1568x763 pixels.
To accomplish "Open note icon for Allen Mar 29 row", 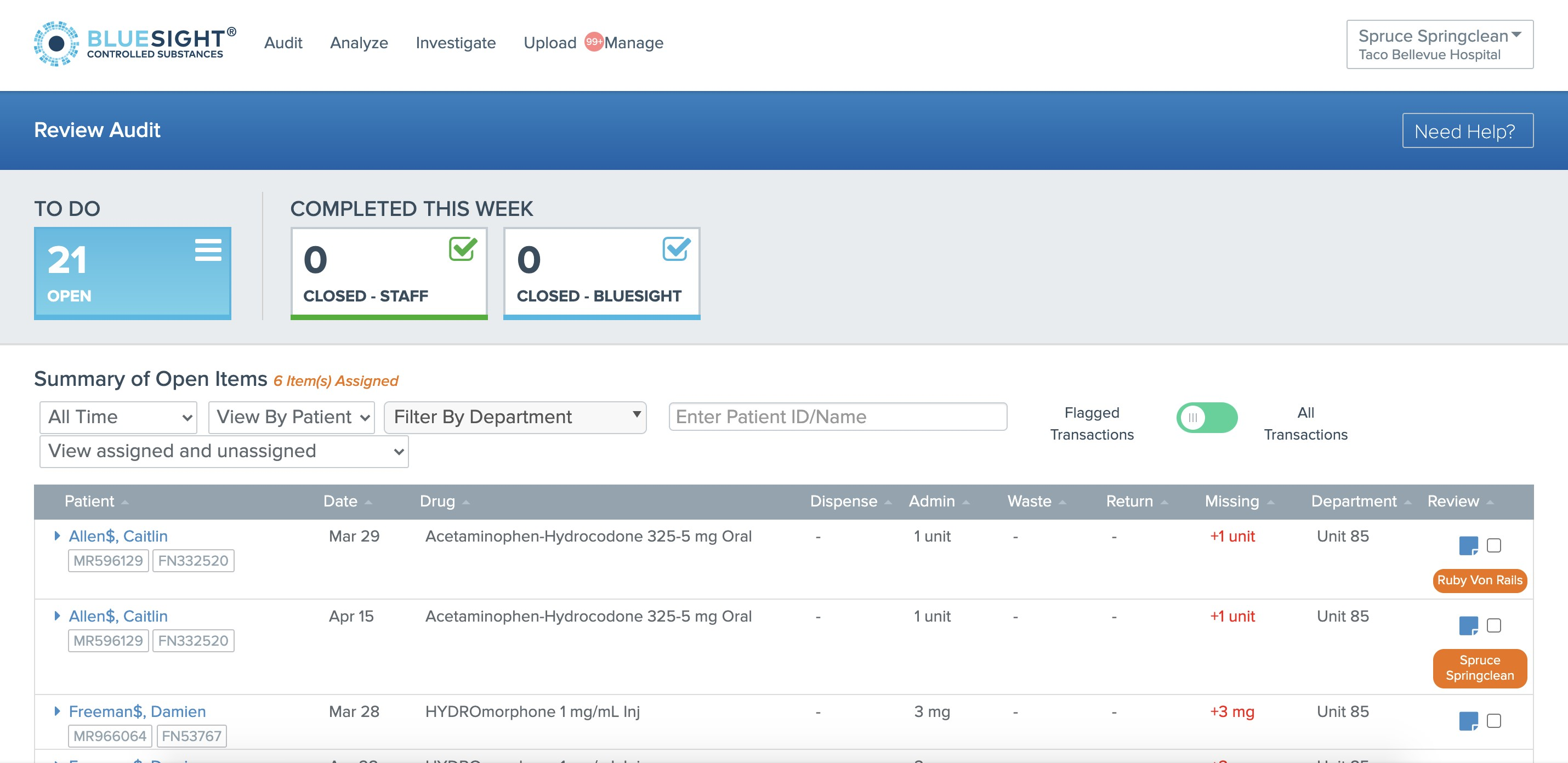I will point(1468,545).
